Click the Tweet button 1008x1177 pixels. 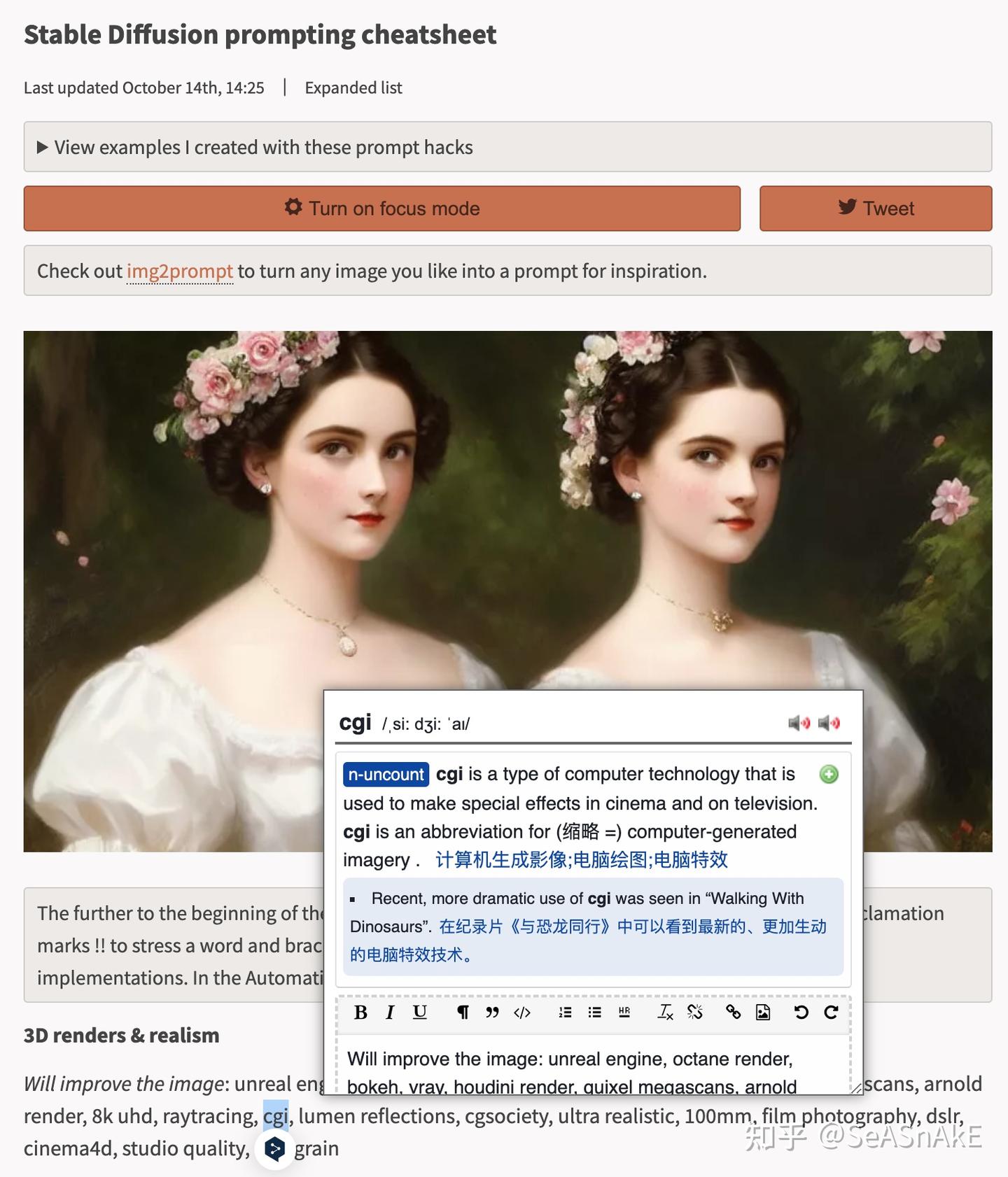pyautogui.click(x=876, y=209)
